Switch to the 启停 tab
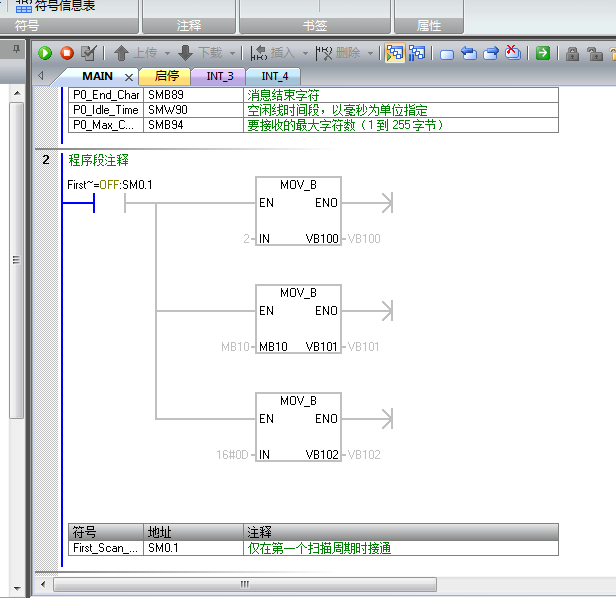Image resolution: width=616 pixels, height=598 pixels. tap(166, 76)
